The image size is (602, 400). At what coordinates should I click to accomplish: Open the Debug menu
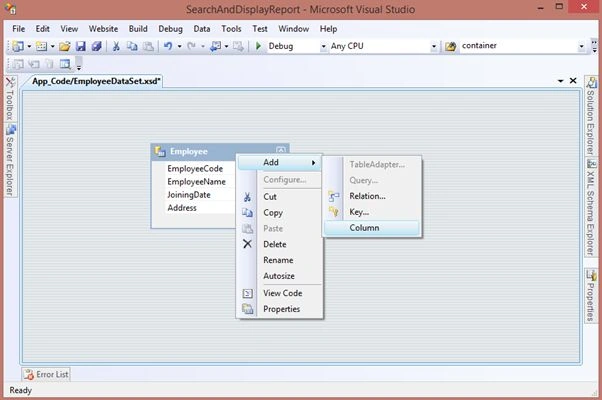(170, 29)
